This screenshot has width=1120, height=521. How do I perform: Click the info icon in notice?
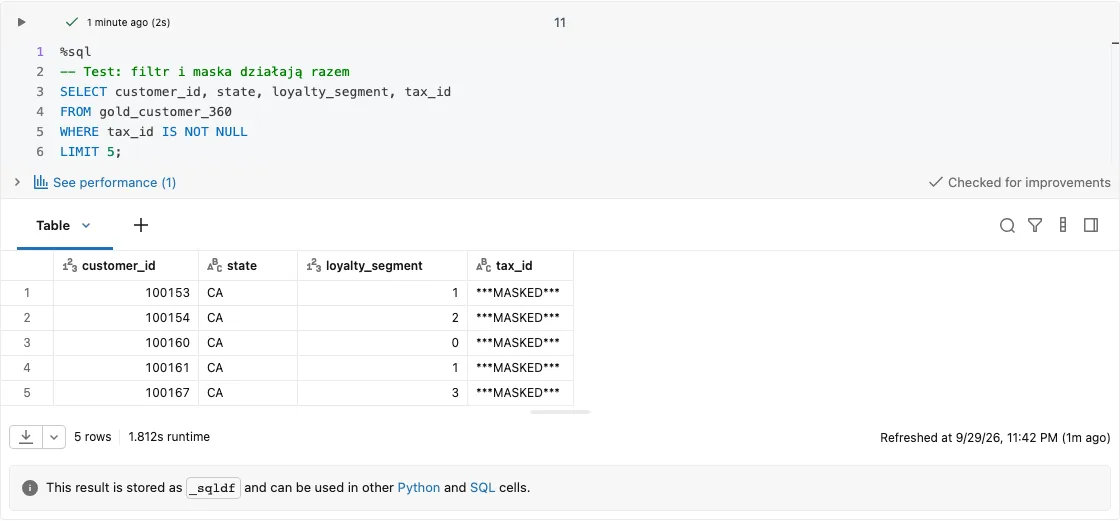[29, 488]
